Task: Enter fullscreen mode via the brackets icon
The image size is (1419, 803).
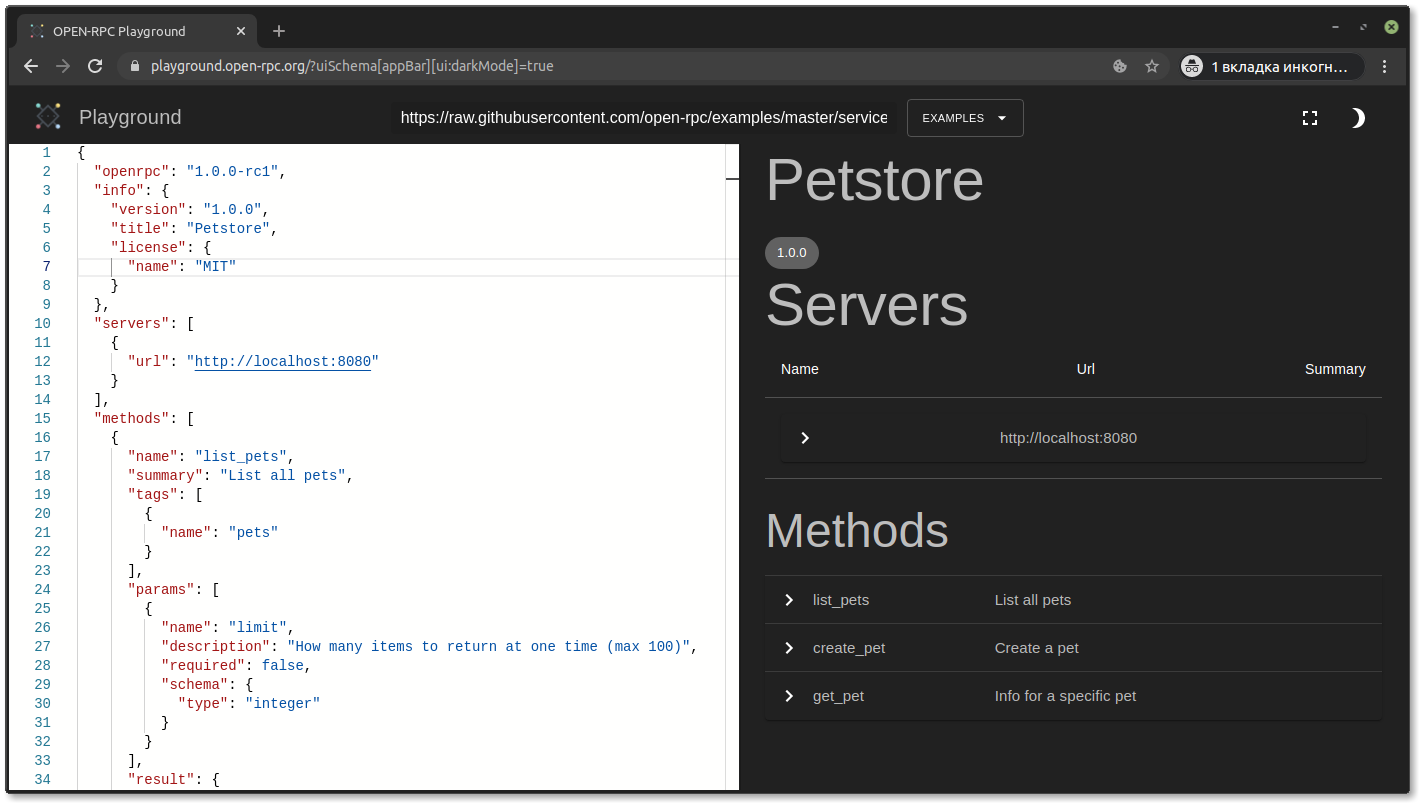Action: (1310, 117)
